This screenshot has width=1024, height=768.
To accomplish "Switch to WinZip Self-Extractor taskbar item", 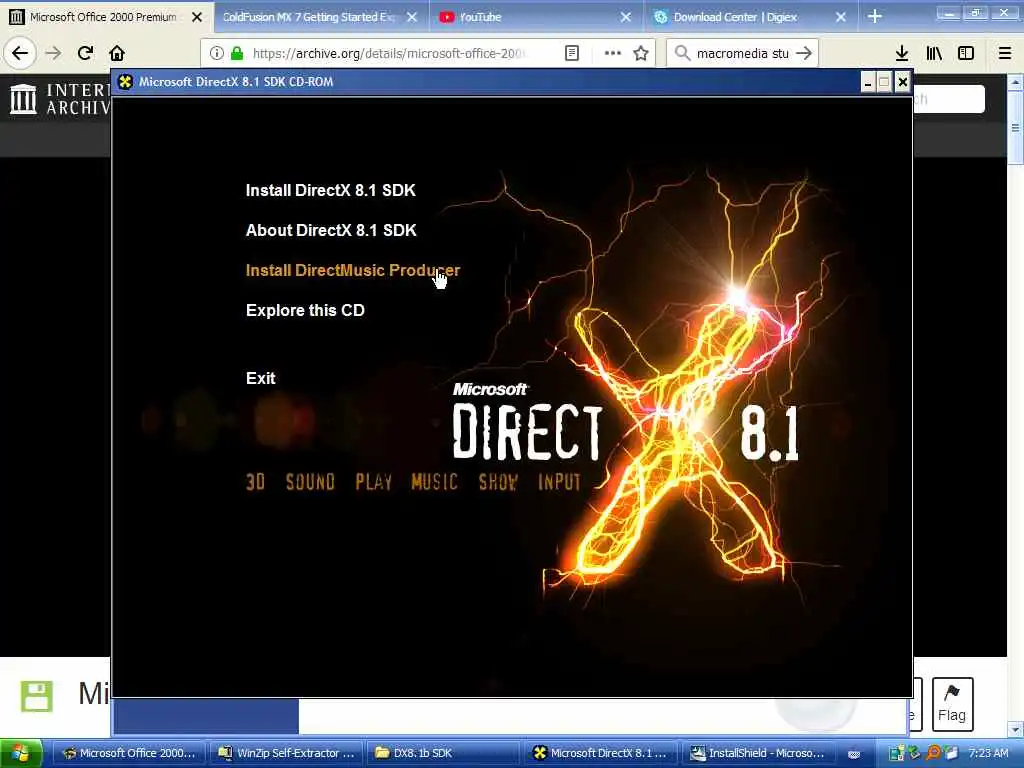I will point(286,753).
